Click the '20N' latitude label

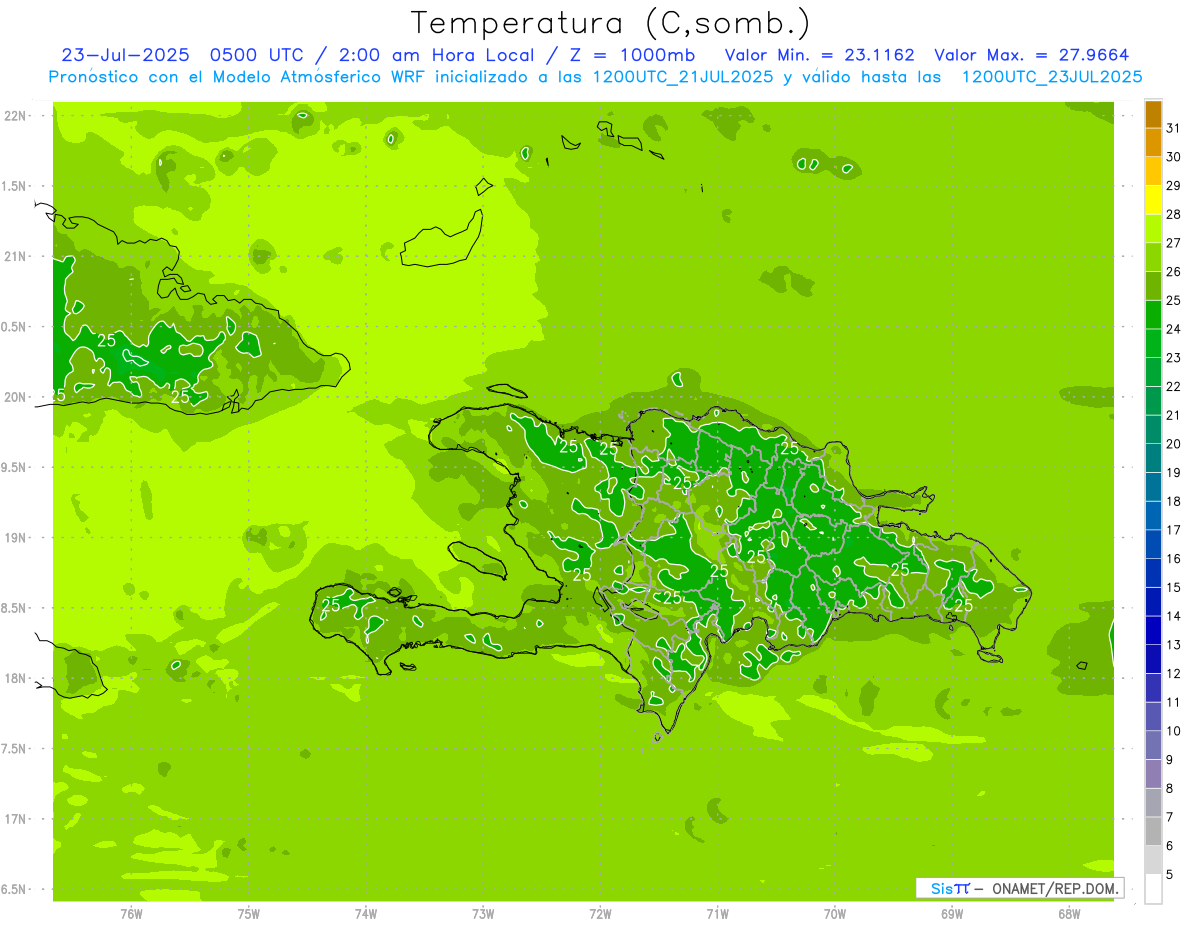coord(16,397)
